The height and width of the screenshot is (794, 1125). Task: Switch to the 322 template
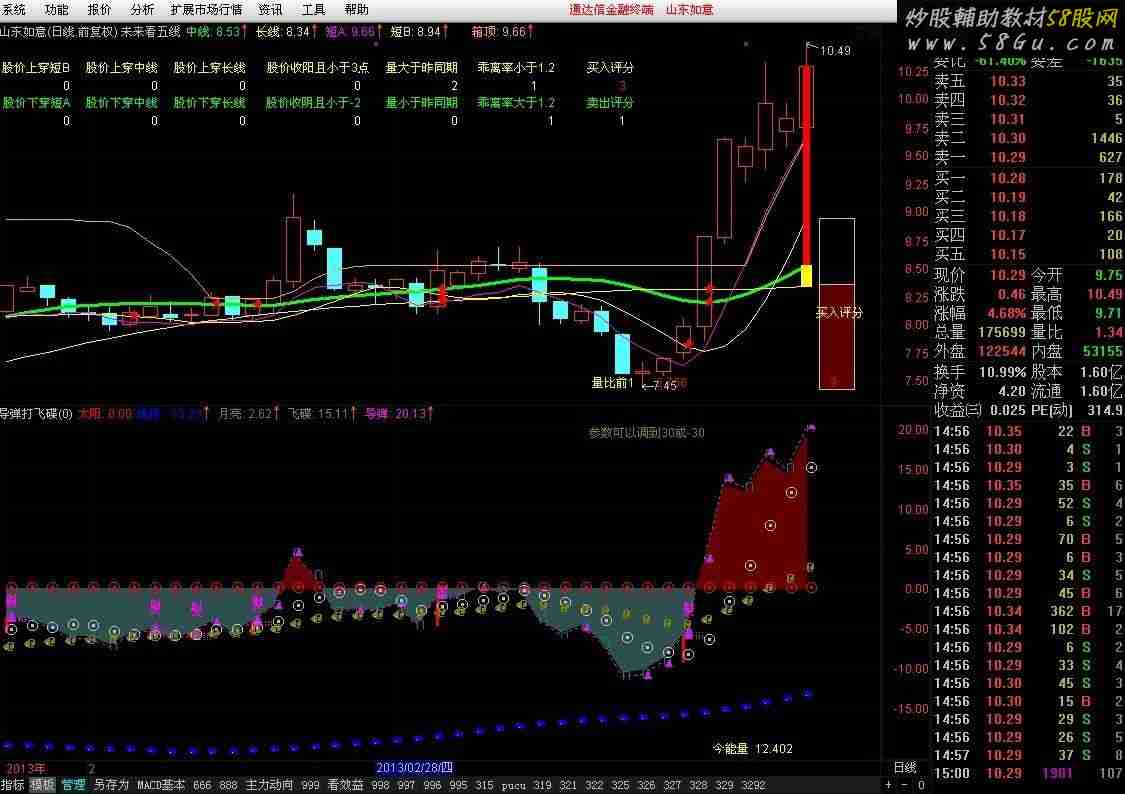594,785
